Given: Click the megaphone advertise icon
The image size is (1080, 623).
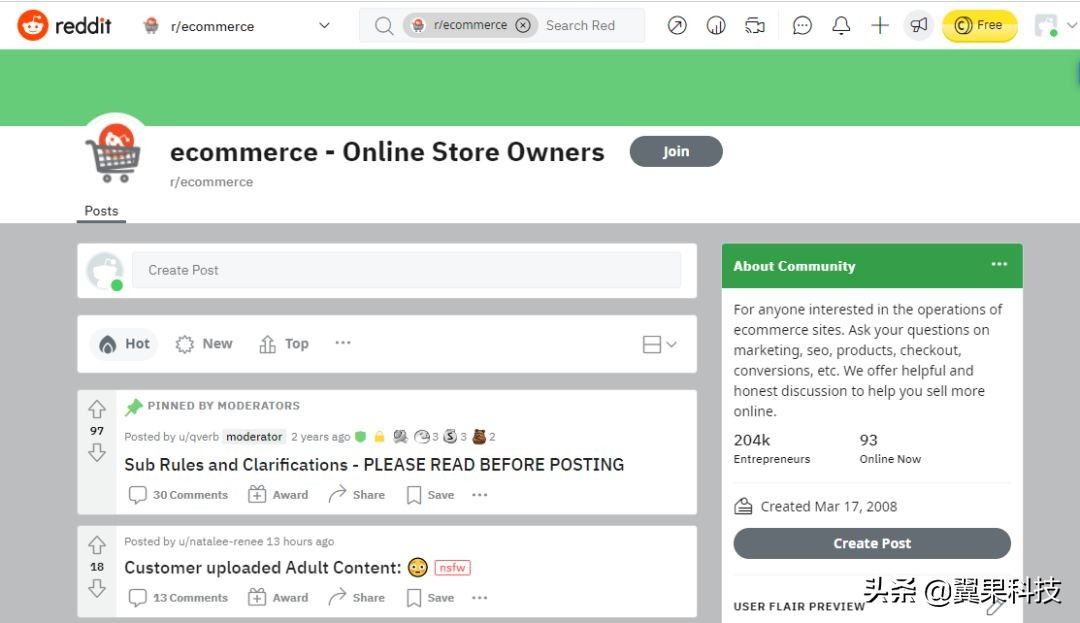Looking at the screenshot, I should click(918, 25).
